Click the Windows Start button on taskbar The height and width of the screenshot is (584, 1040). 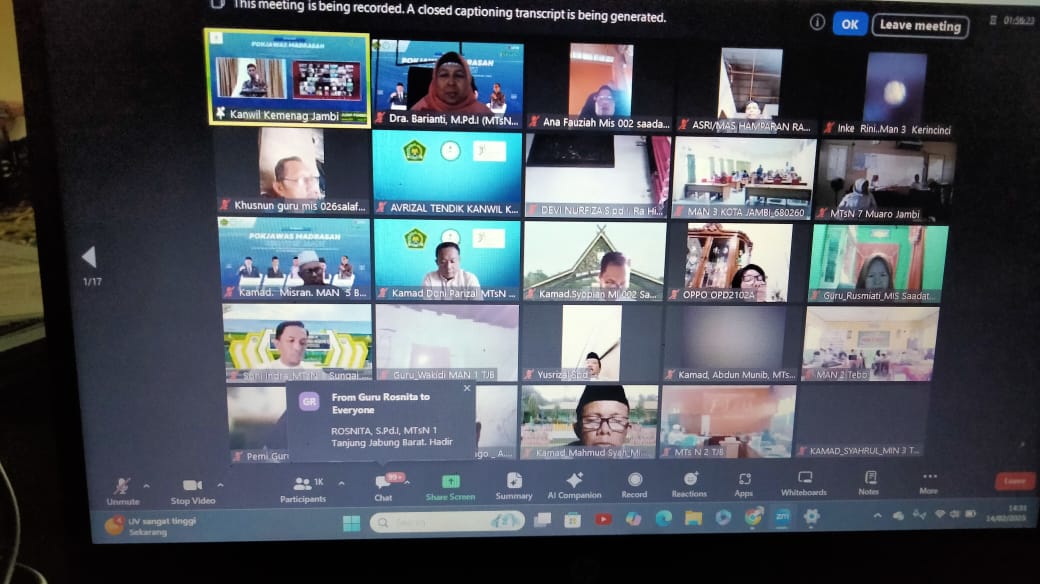pyautogui.click(x=352, y=522)
